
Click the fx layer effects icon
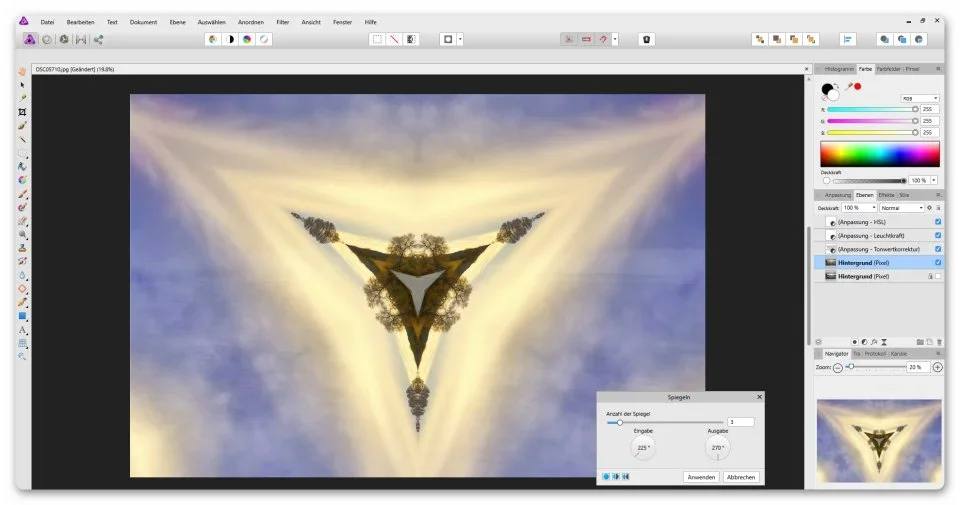(x=874, y=342)
